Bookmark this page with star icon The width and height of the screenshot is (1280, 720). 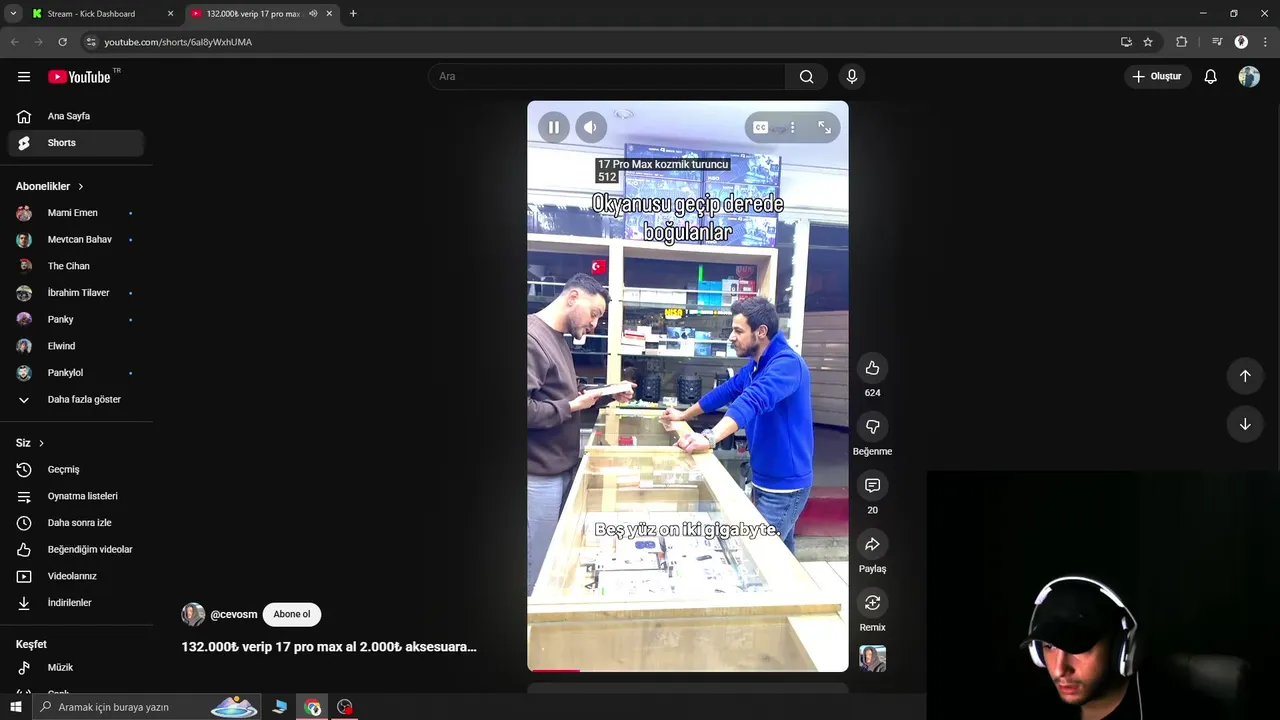click(1148, 42)
